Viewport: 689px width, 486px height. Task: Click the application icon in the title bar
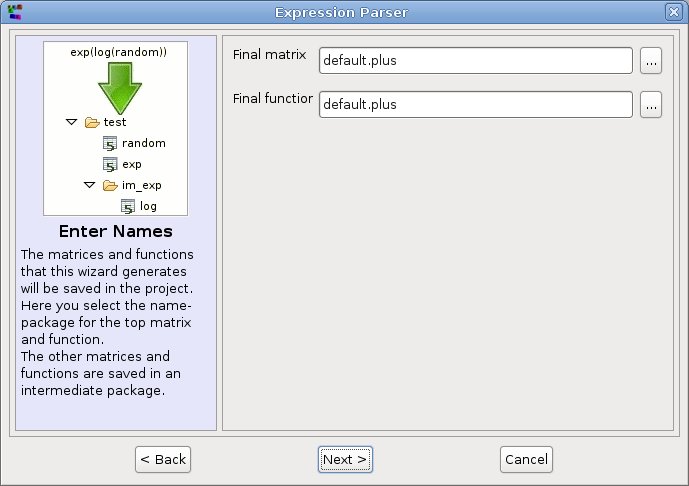14,11
